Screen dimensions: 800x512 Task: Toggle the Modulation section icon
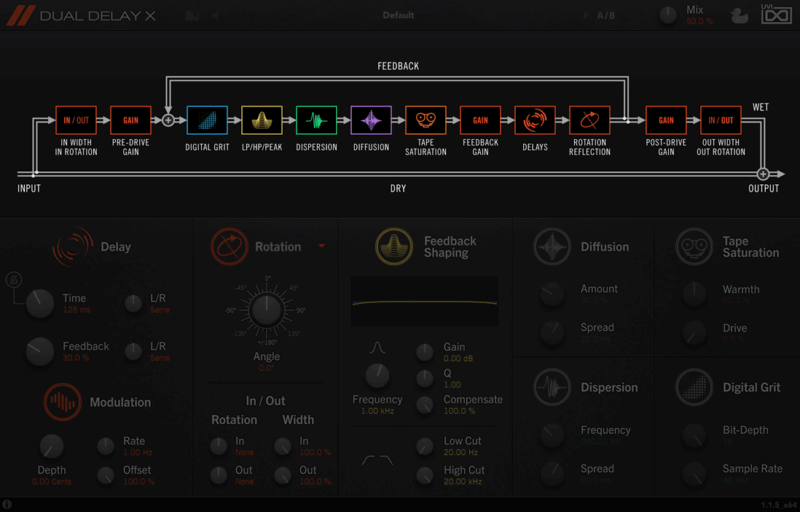point(62,402)
